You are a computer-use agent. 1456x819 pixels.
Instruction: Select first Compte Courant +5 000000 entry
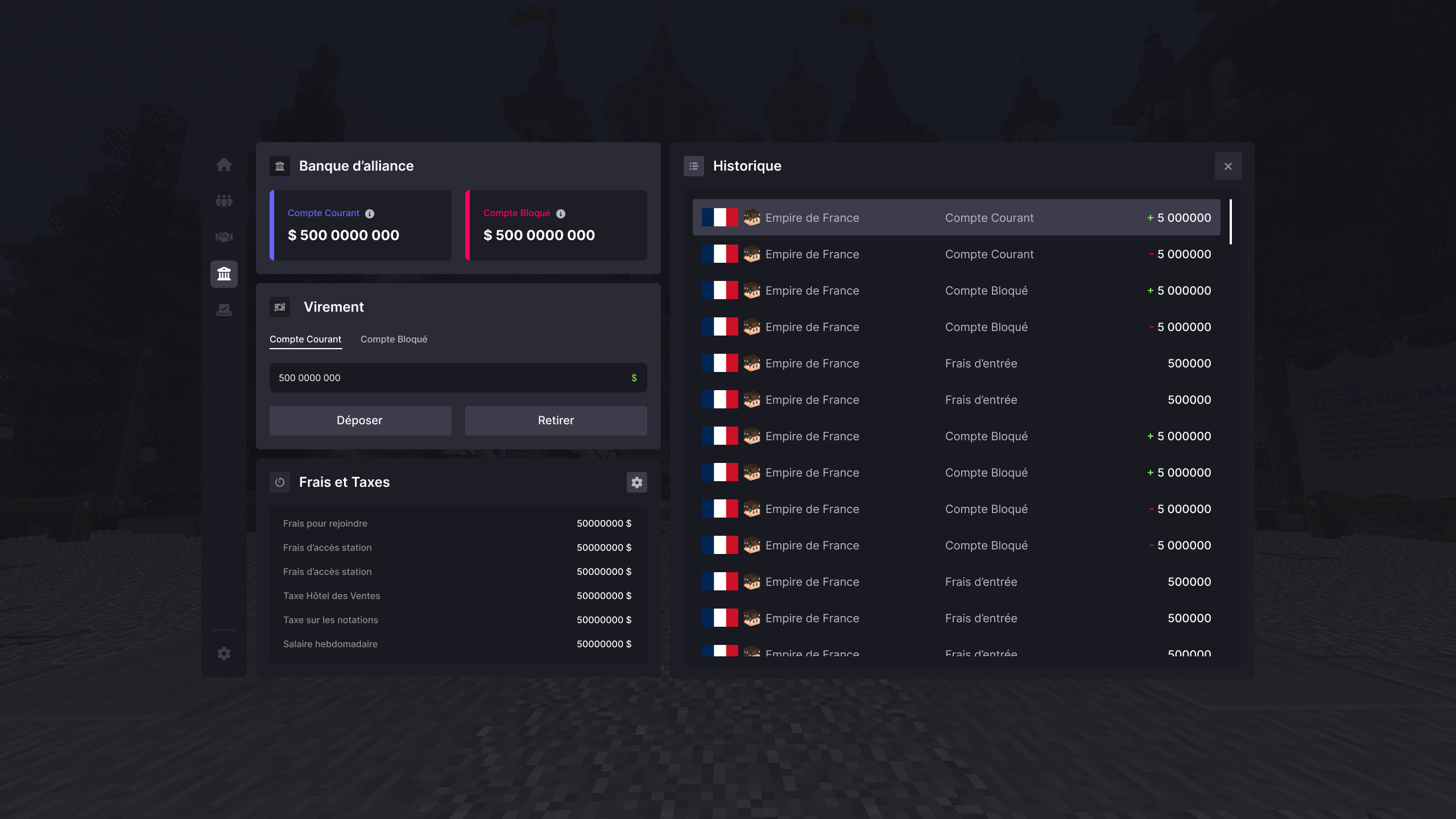[x=955, y=218]
